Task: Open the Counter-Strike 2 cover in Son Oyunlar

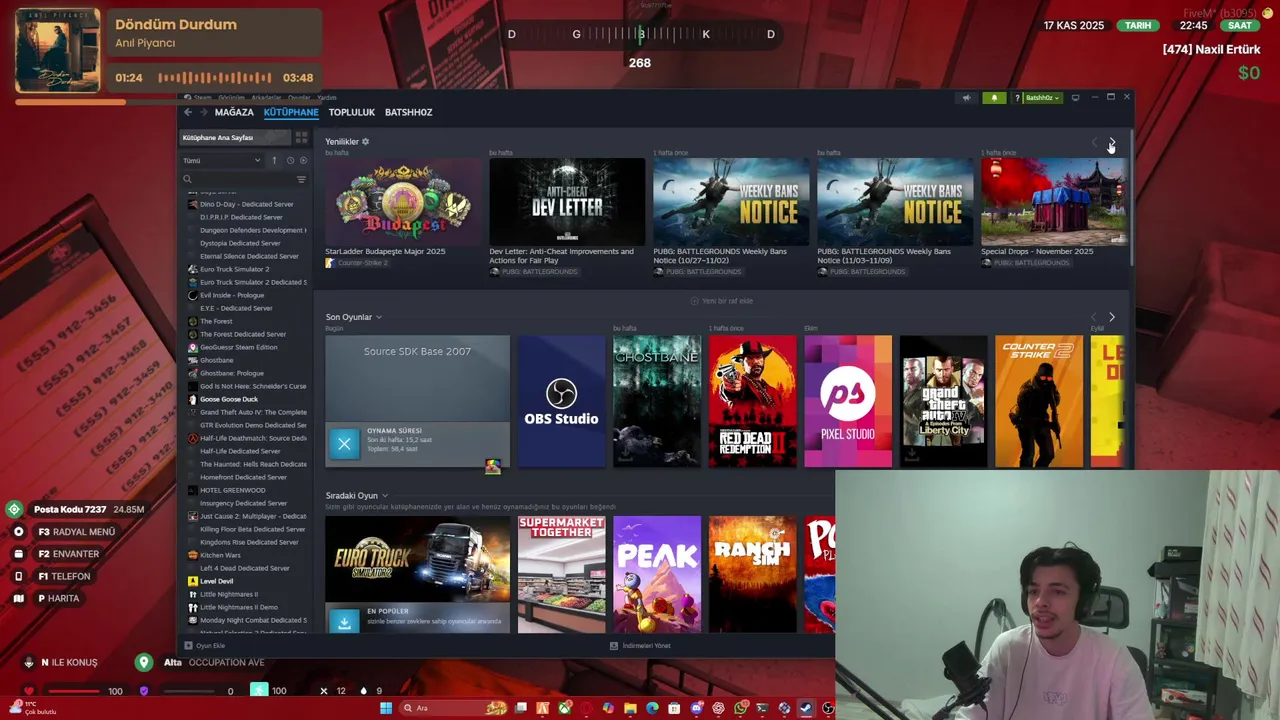Action: (1039, 401)
